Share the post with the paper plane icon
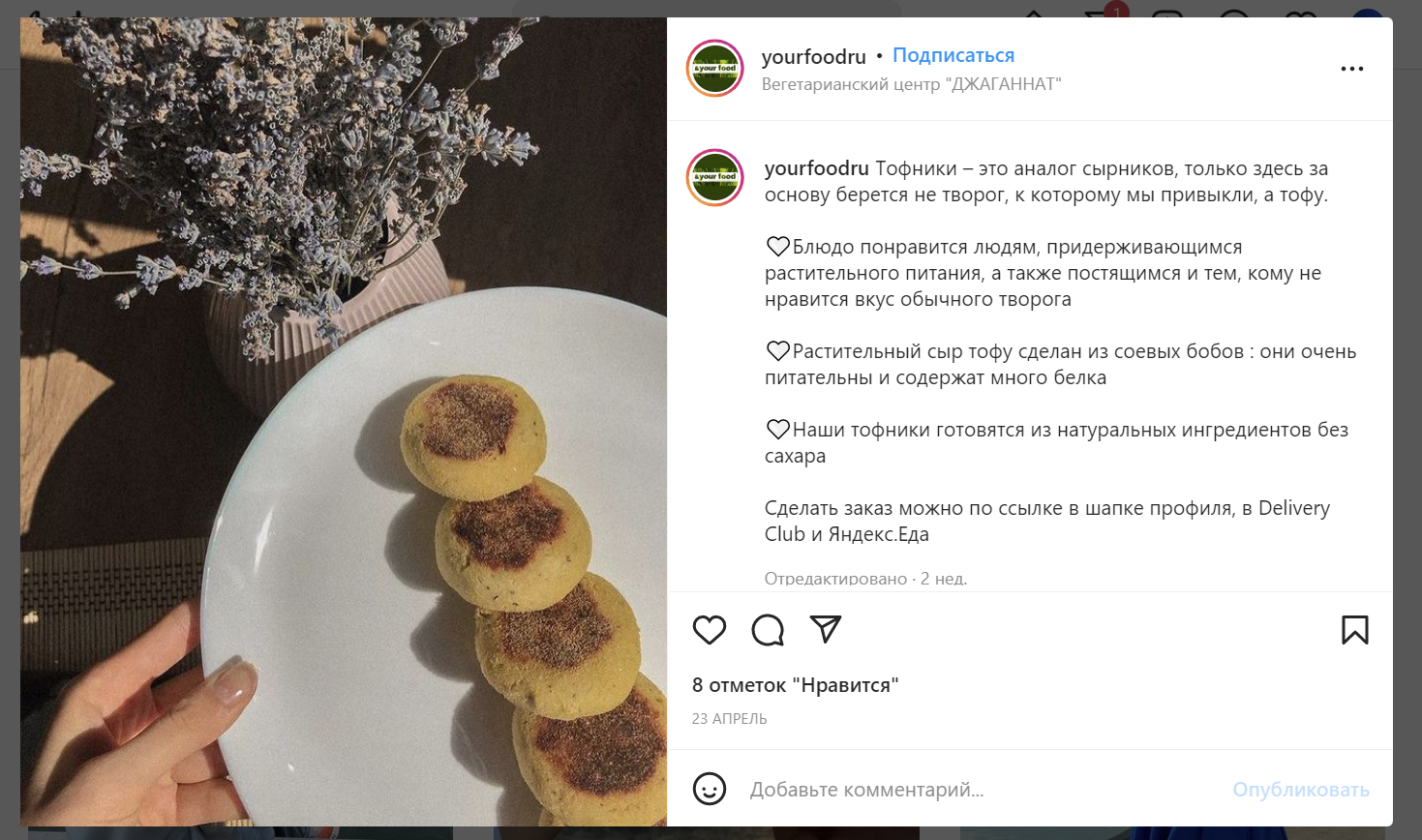This screenshot has width=1422, height=840. [826, 629]
